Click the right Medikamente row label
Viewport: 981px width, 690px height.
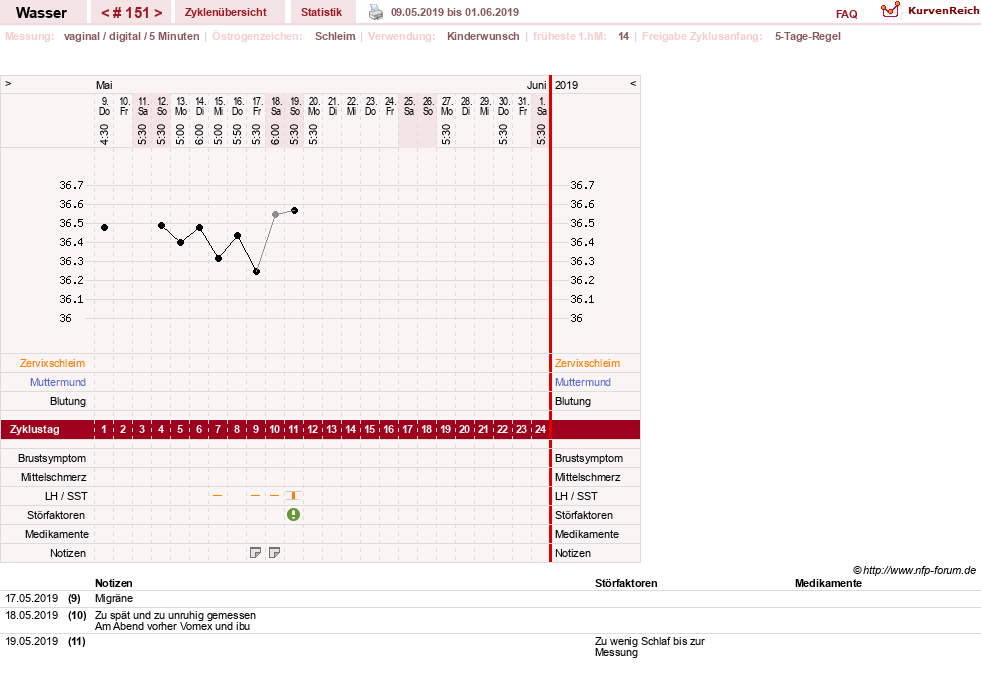click(587, 534)
